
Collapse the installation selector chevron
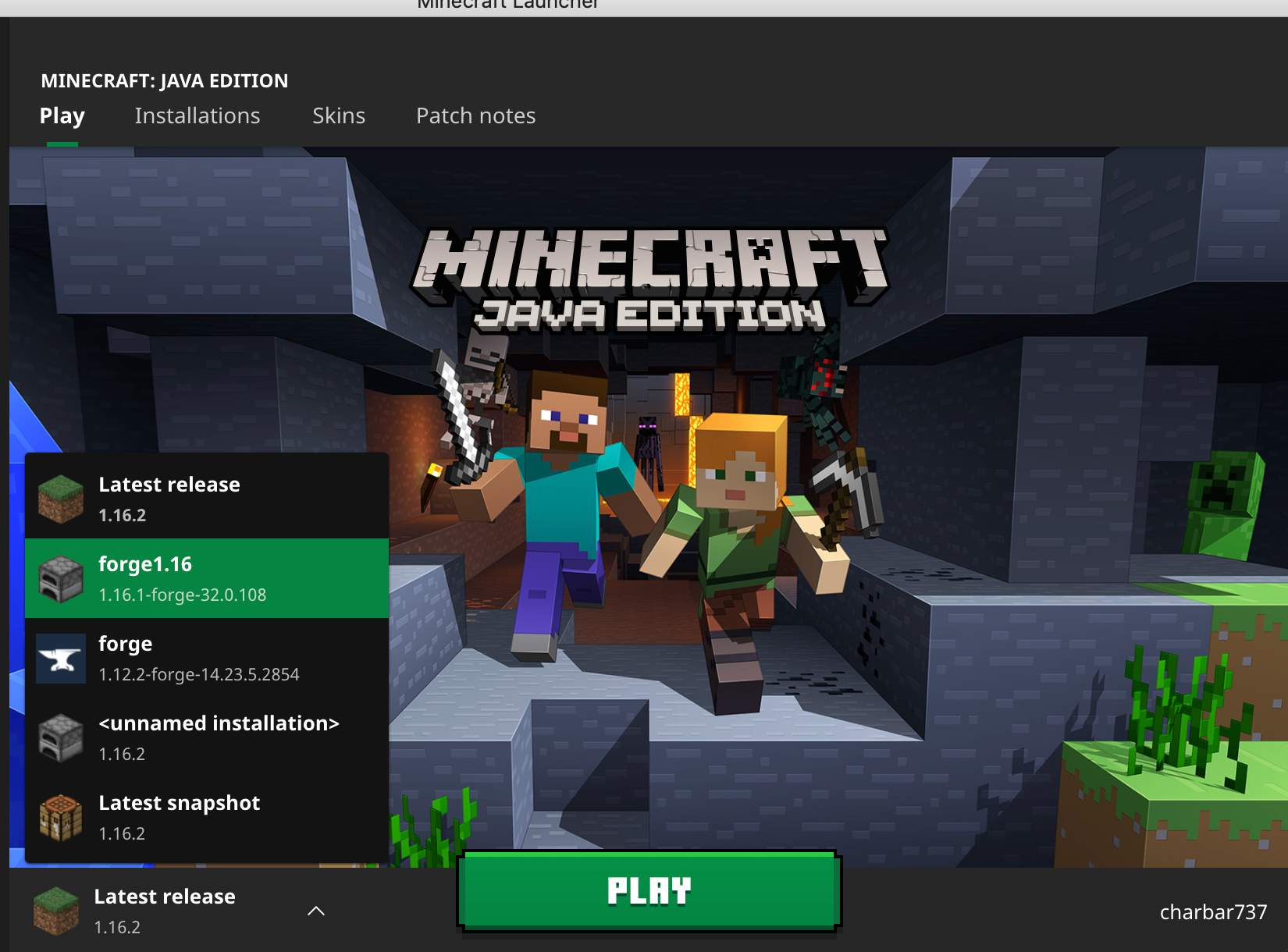316,911
